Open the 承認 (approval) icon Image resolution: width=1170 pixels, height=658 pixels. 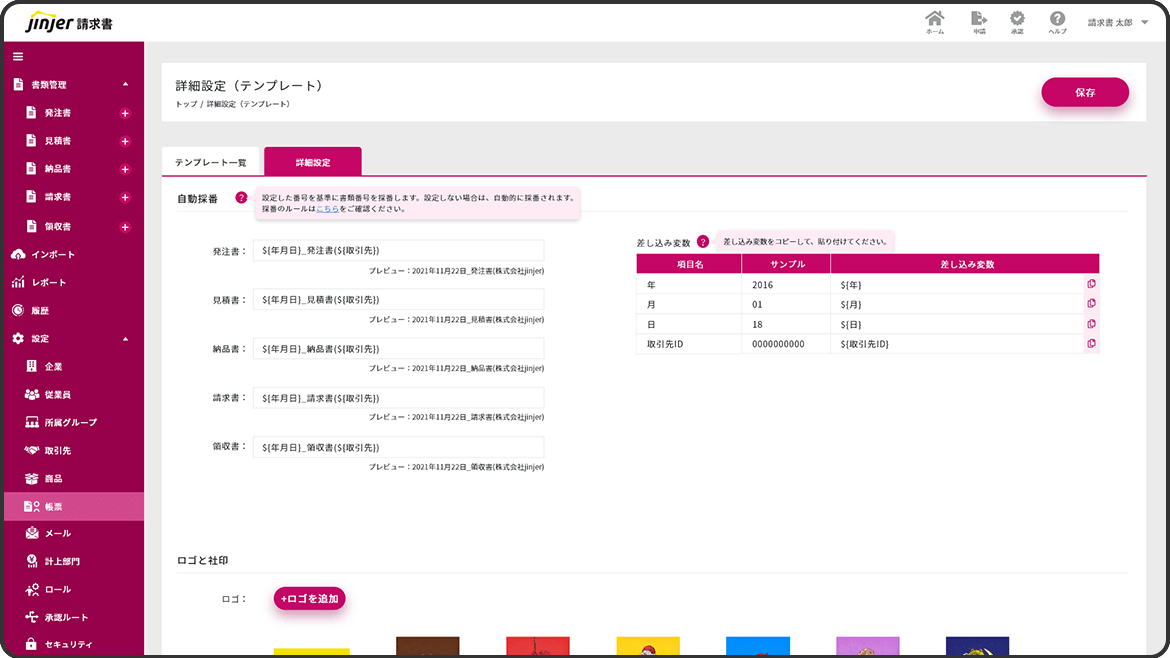(1017, 21)
